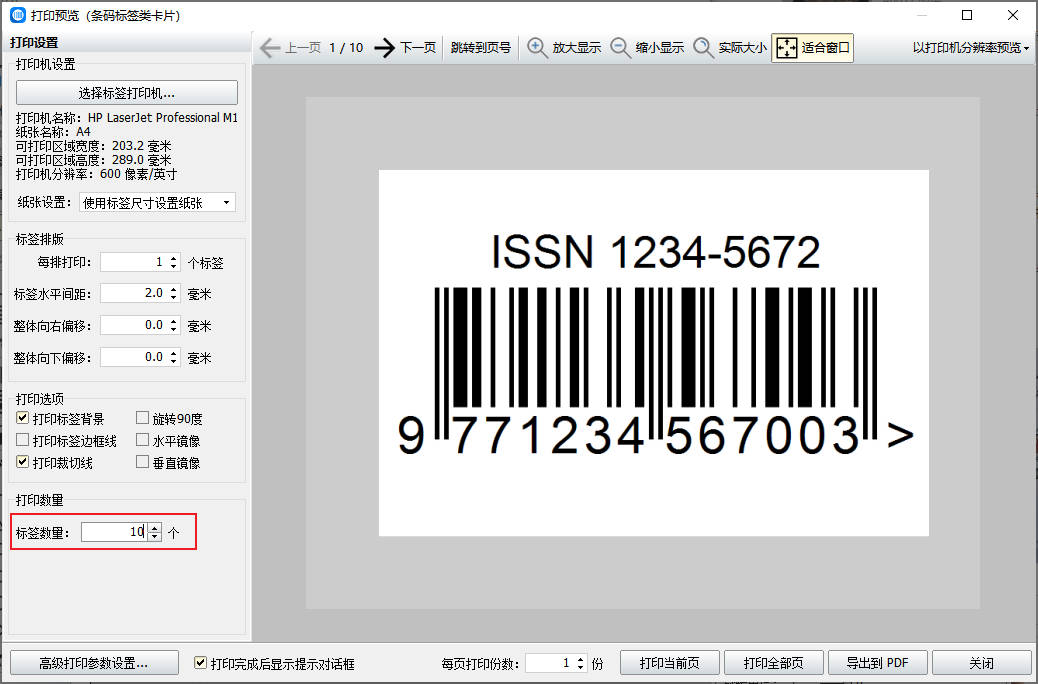Screen dimensions: 1038x684
Task: Maximize the print preview window
Action: (967, 15)
